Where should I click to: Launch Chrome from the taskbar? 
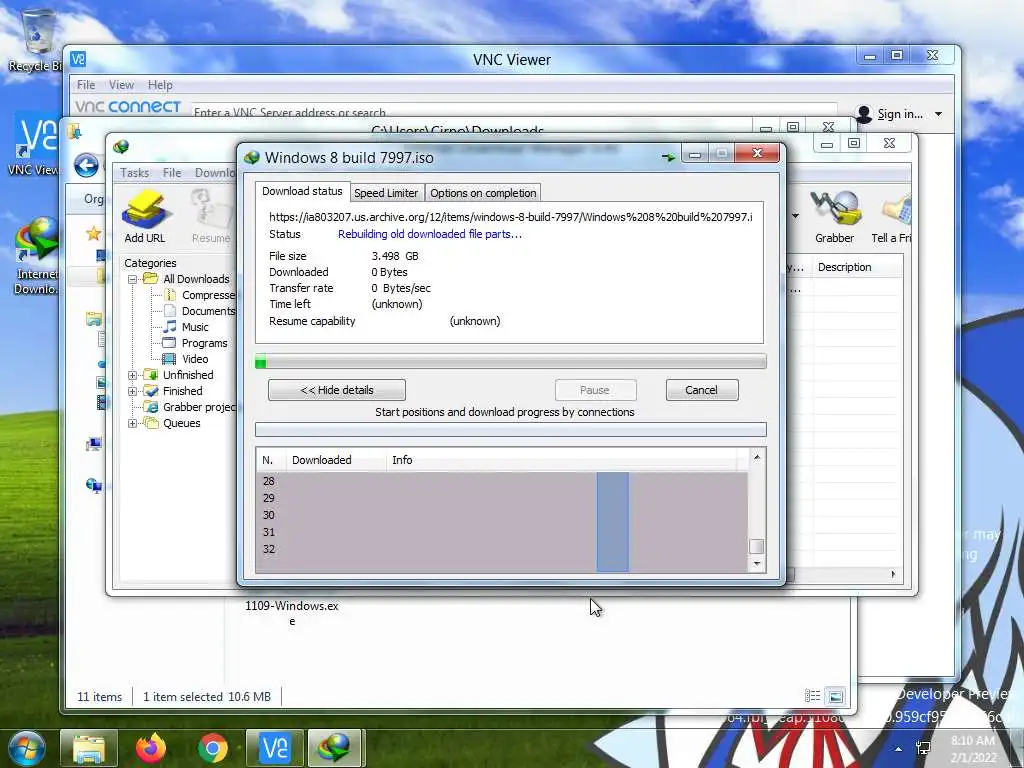click(212, 748)
